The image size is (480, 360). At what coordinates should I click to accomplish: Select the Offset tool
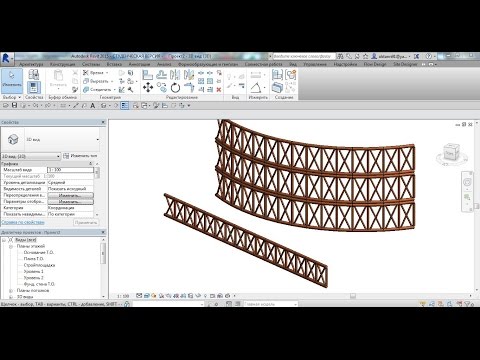(x=161, y=75)
